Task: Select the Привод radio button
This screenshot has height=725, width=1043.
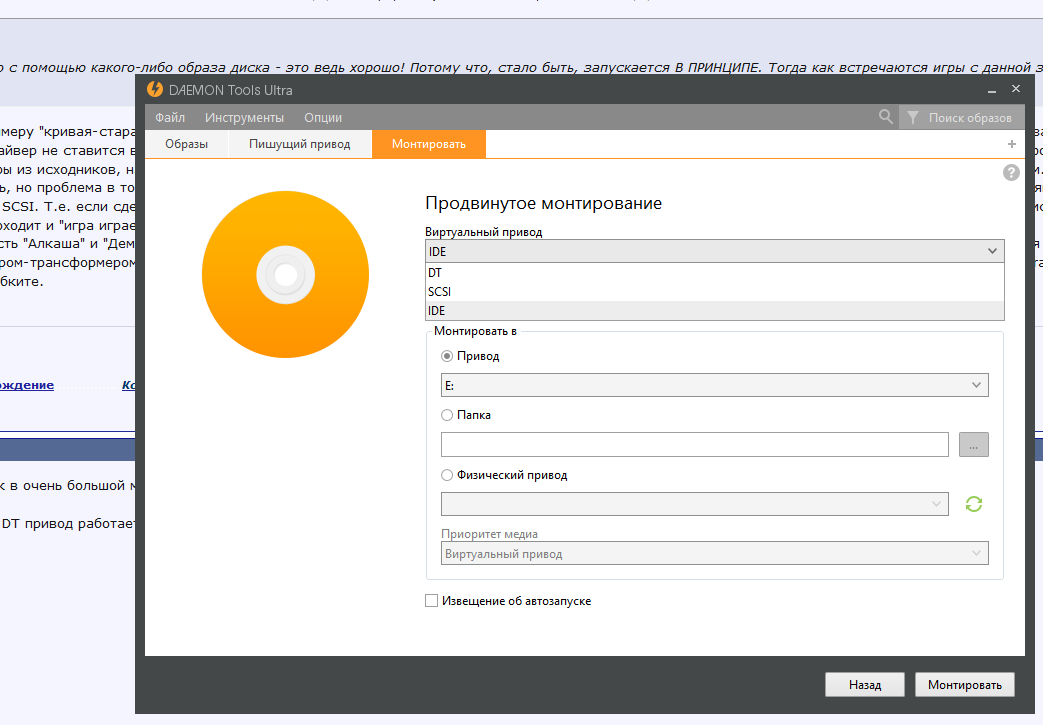Action: 447,356
